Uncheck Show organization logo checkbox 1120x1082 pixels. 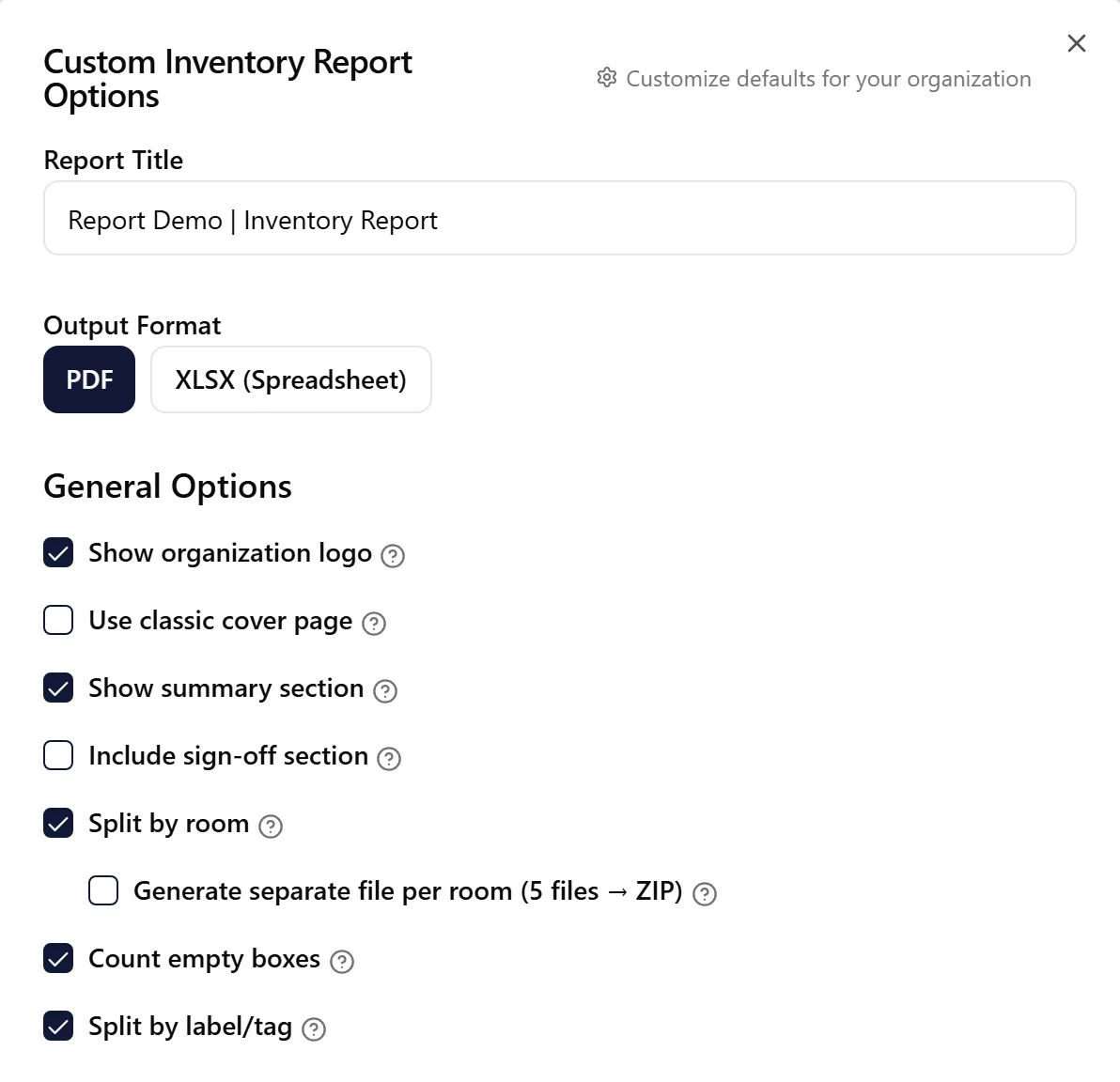(58, 553)
